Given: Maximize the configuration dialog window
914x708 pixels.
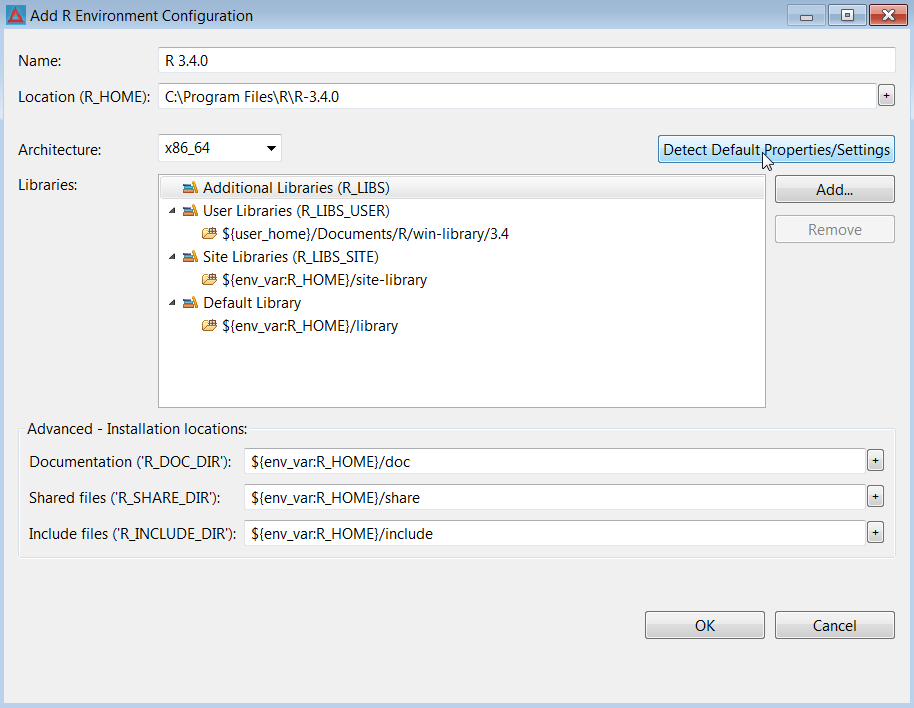Looking at the screenshot, I should [x=847, y=16].
